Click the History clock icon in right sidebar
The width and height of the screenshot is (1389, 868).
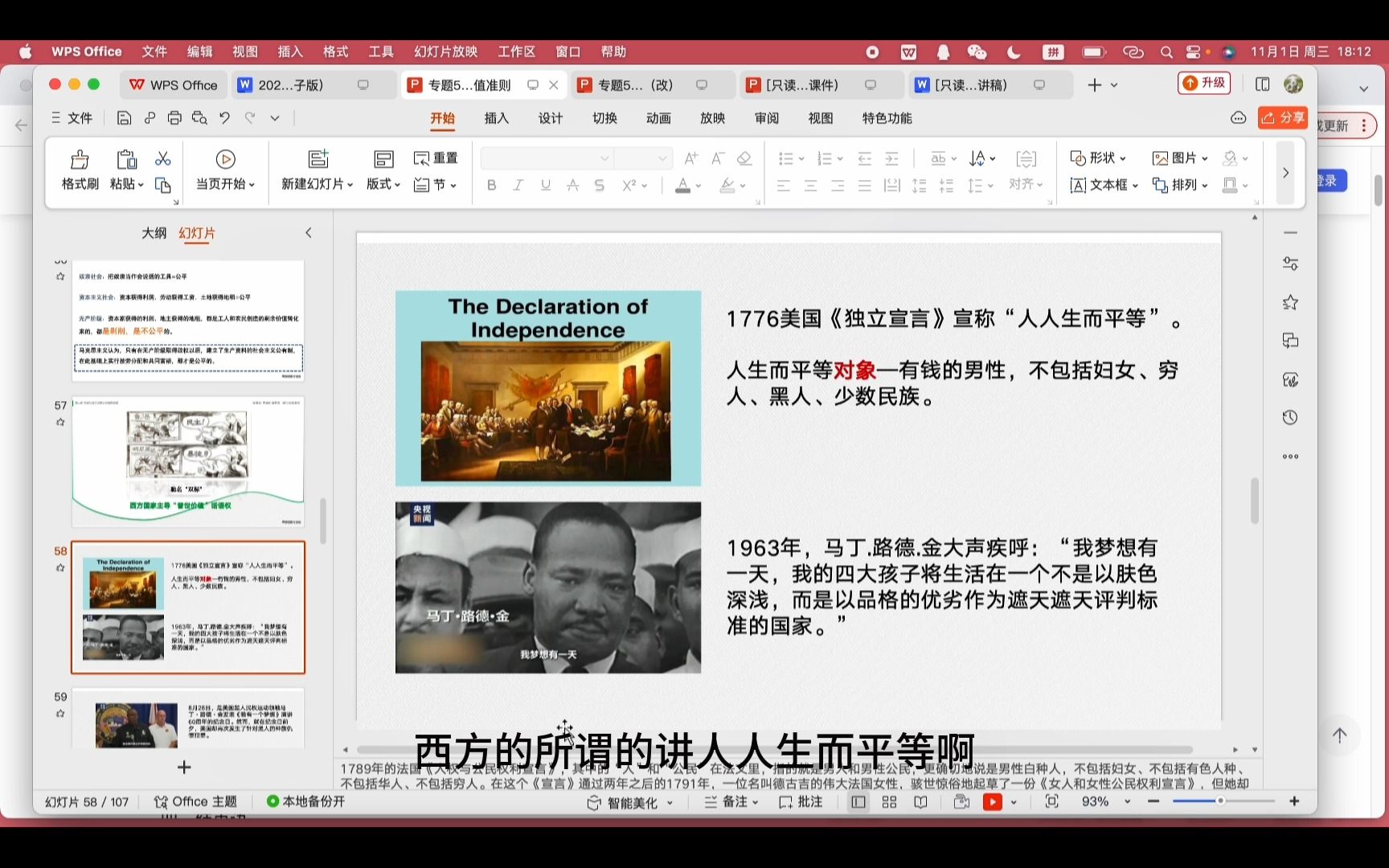1290,418
